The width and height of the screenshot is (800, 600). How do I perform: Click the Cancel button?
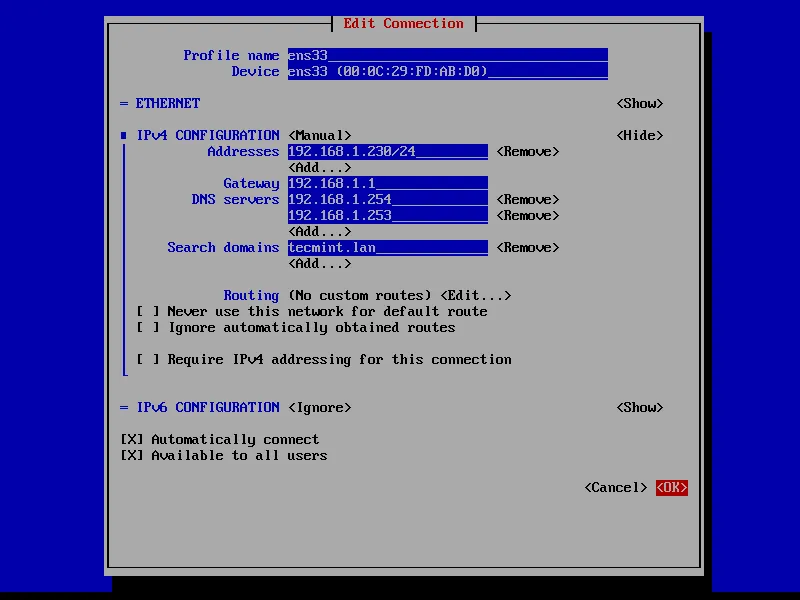click(x=614, y=487)
